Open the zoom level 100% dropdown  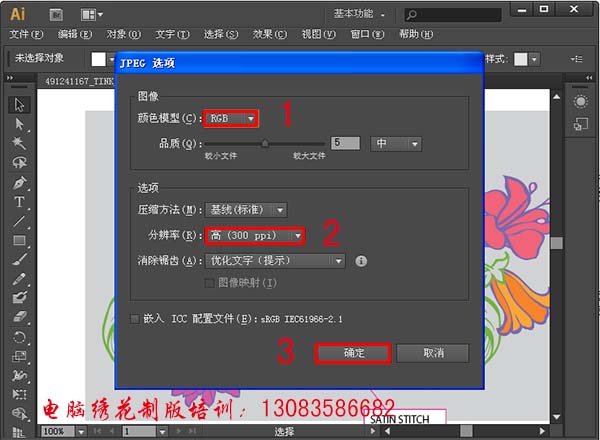pos(81,432)
